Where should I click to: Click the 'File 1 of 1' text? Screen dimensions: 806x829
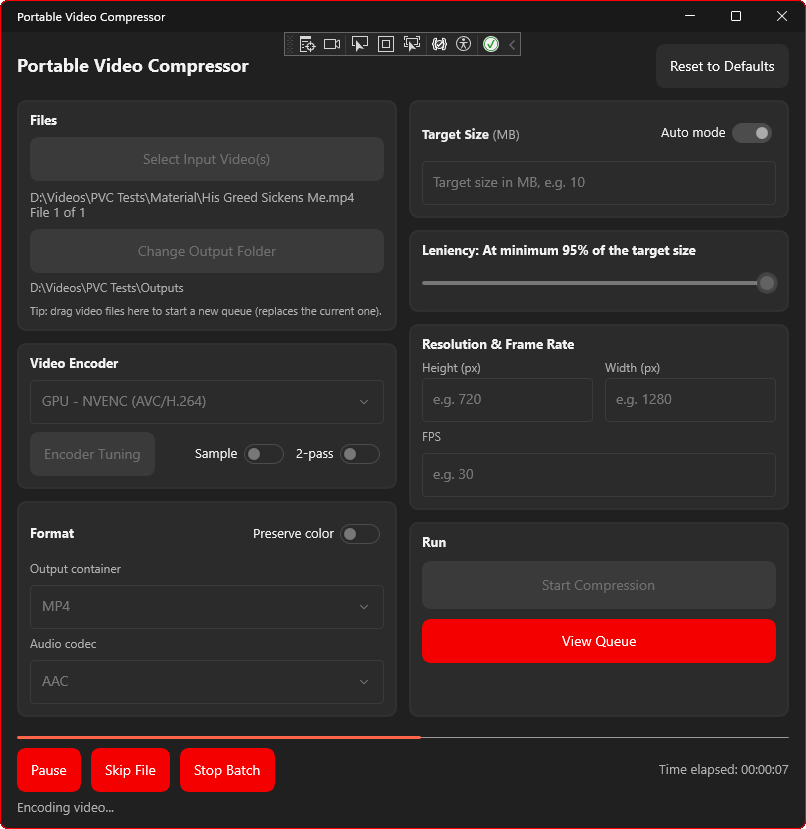coord(58,213)
